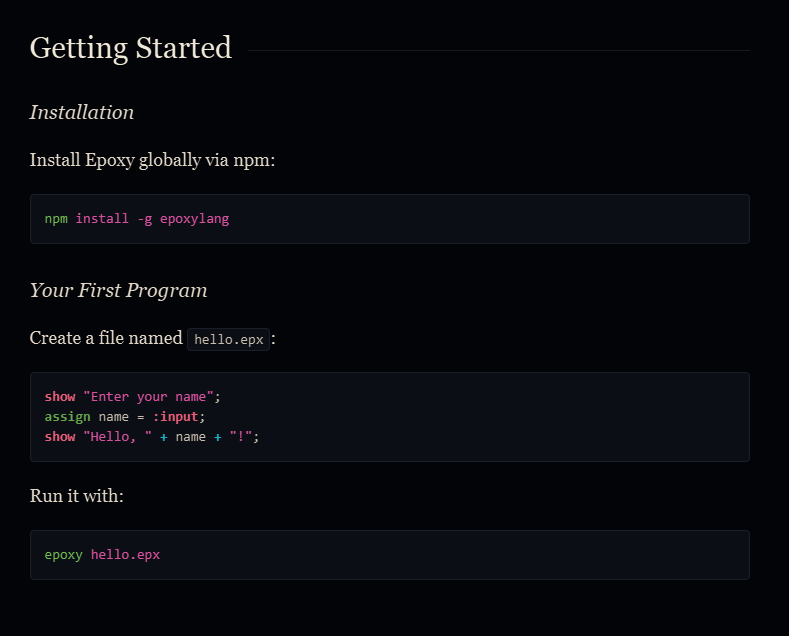Click the 'Run it with:' text
Screen dimensions: 789x636
click(x=76, y=496)
